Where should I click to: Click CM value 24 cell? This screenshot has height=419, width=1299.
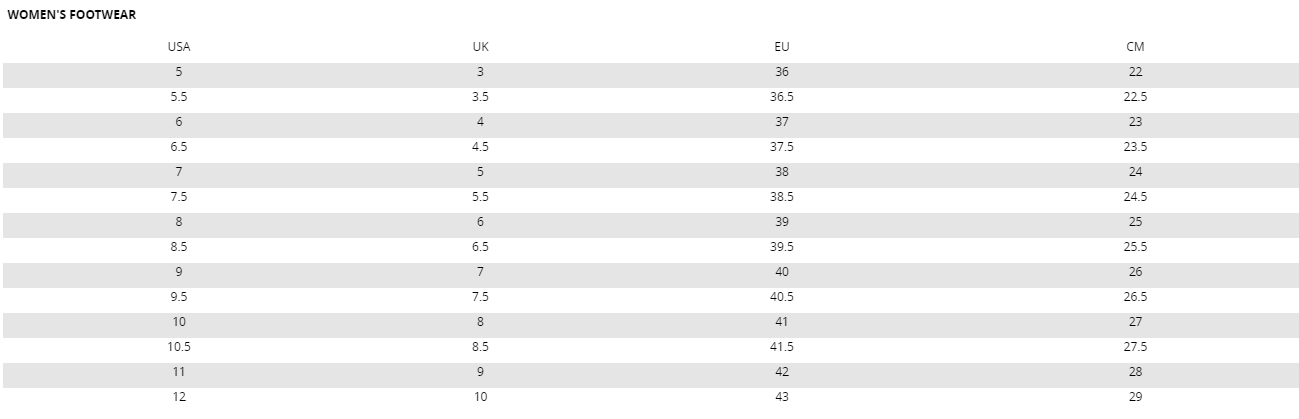(1135, 172)
